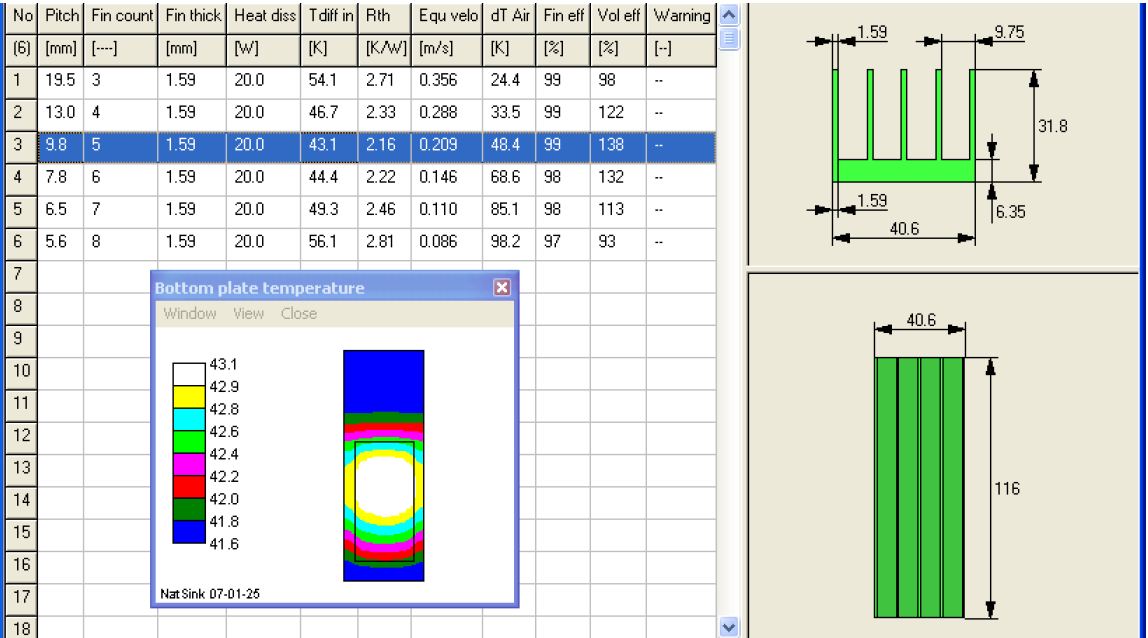Click Rth value 2.16 in row 3
The width and height of the screenshot is (1148, 638).
384,145
